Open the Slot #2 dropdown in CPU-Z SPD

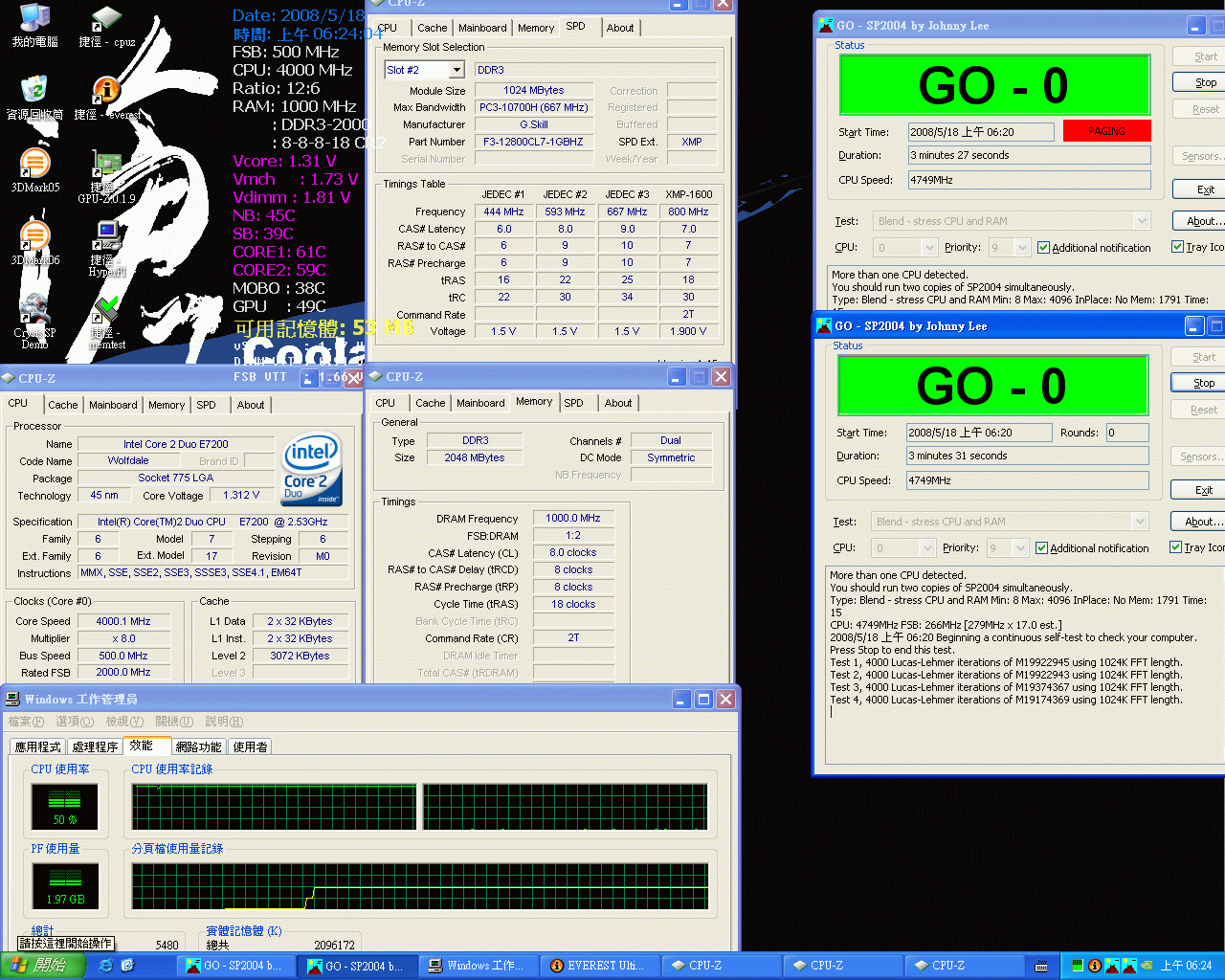(457, 70)
